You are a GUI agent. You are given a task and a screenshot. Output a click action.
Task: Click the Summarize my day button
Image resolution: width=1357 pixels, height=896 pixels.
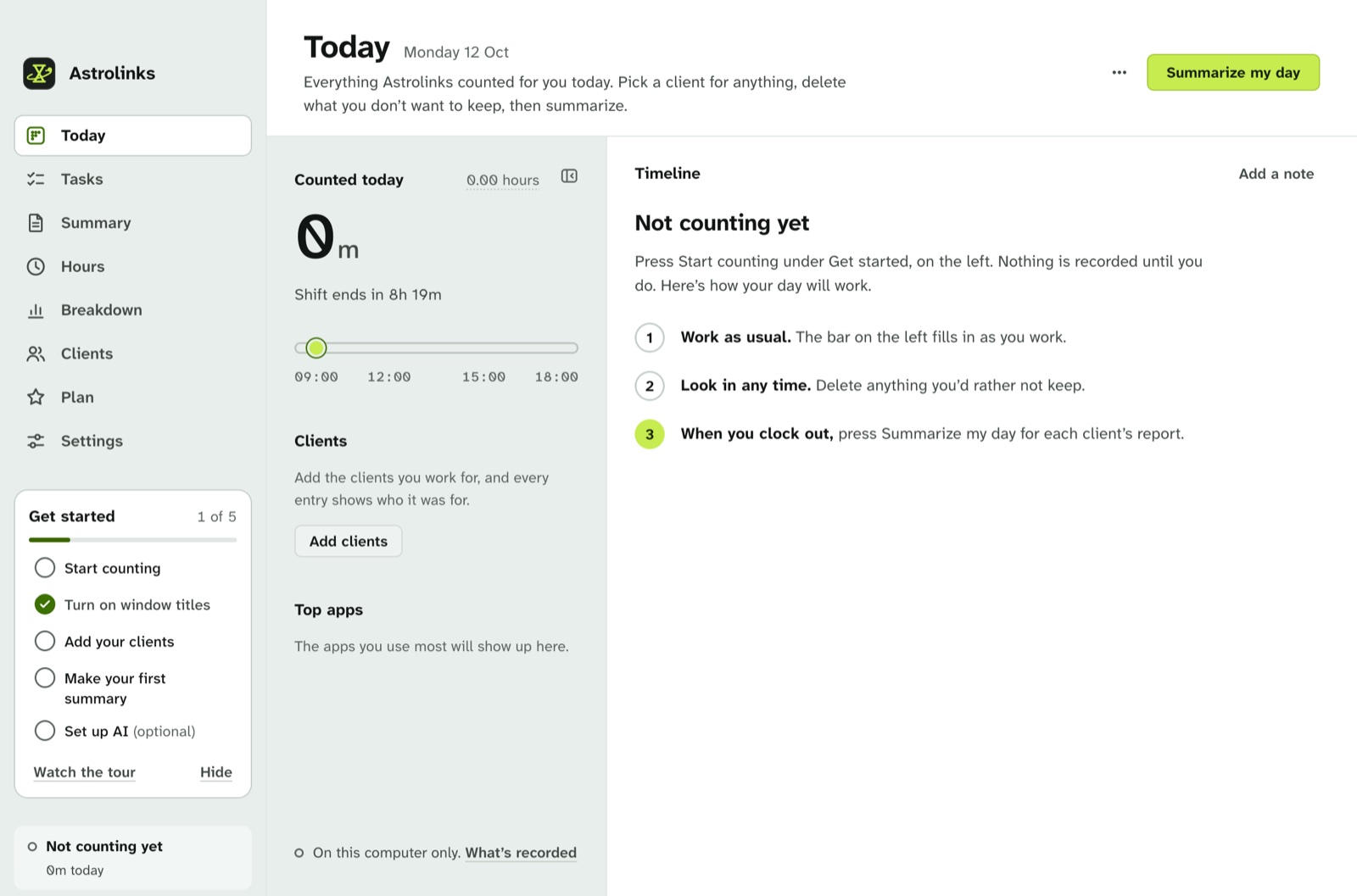coord(1233,72)
